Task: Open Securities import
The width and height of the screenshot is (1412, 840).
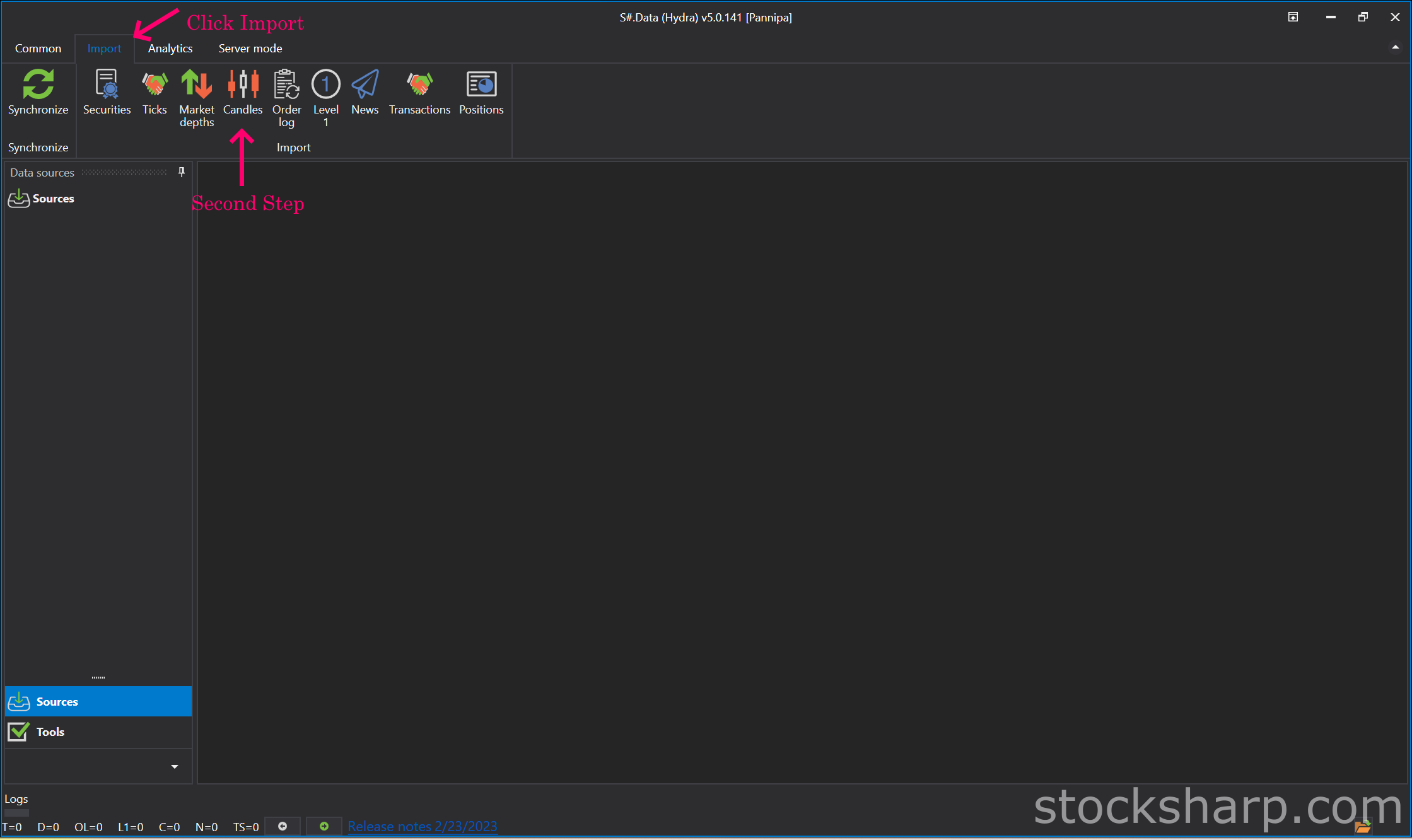Action: click(x=107, y=92)
